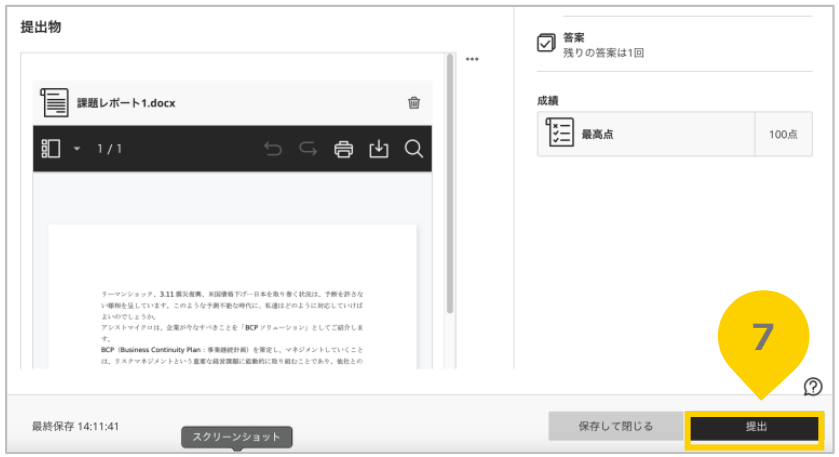Click the 課題レポート1.docx file name

(126, 103)
